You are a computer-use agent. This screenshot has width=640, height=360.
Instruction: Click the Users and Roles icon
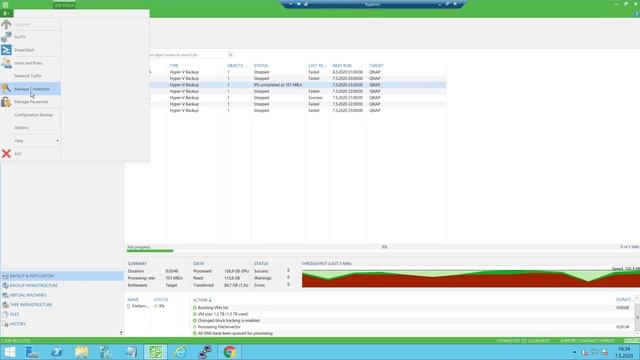(x=6, y=63)
